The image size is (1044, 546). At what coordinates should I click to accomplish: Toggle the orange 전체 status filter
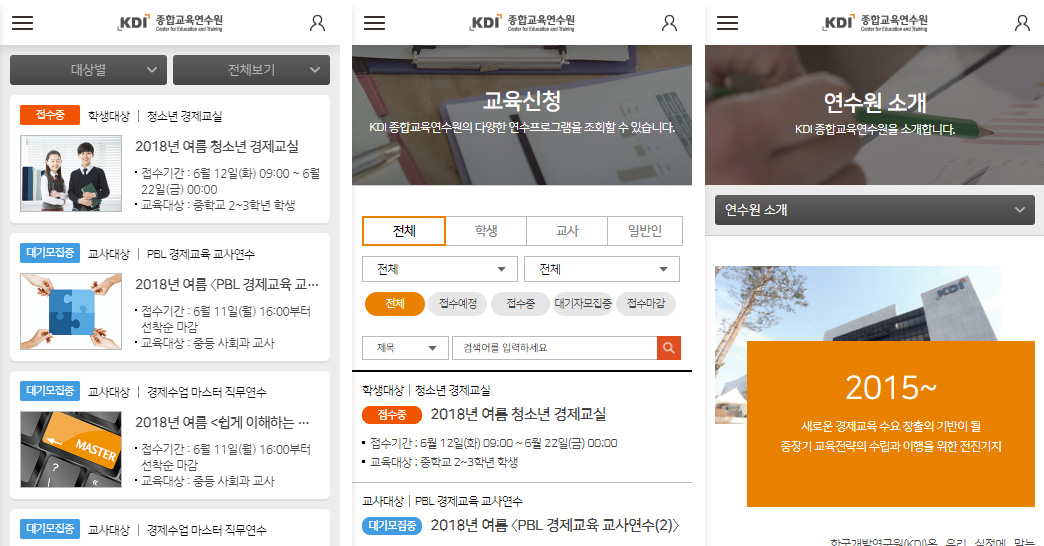click(x=395, y=304)
